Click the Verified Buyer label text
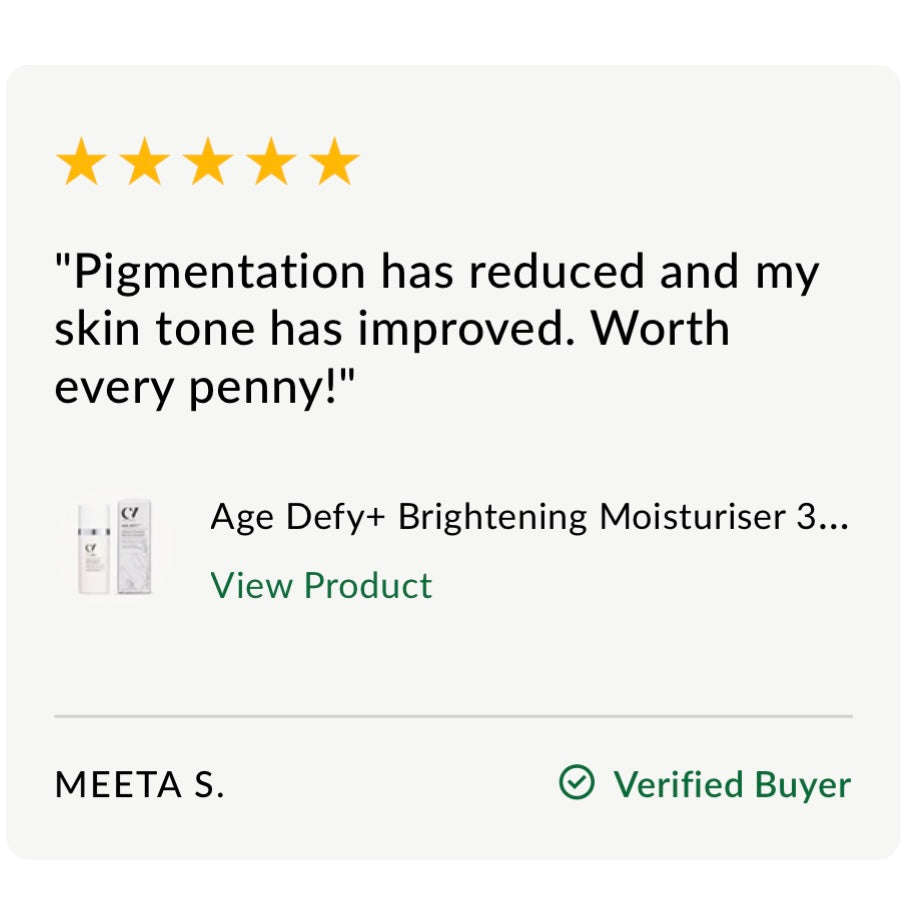Screen dimensions: 903x903 click(732, 784)
